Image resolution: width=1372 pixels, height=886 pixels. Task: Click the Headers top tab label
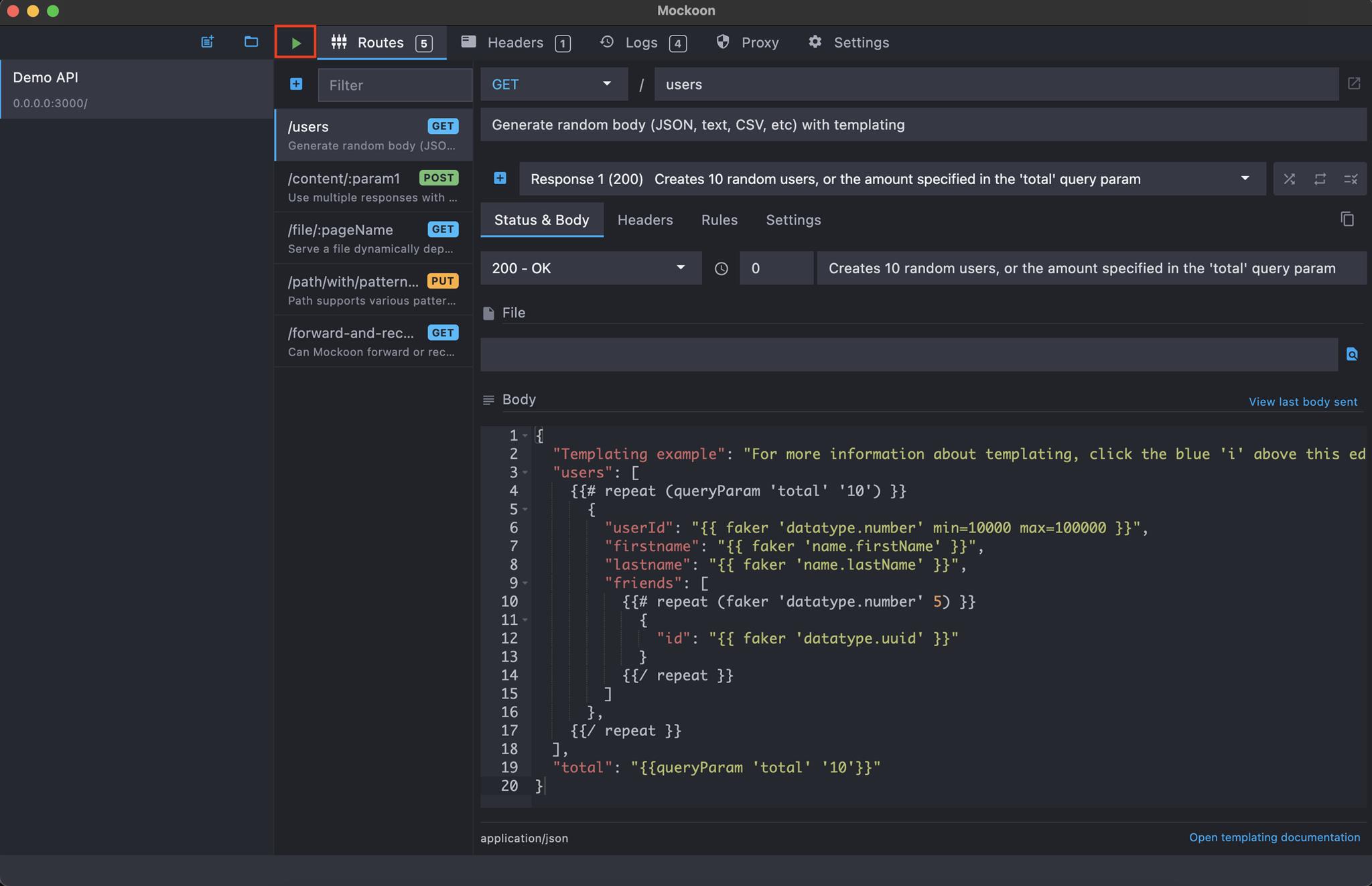tap(515, 42)
